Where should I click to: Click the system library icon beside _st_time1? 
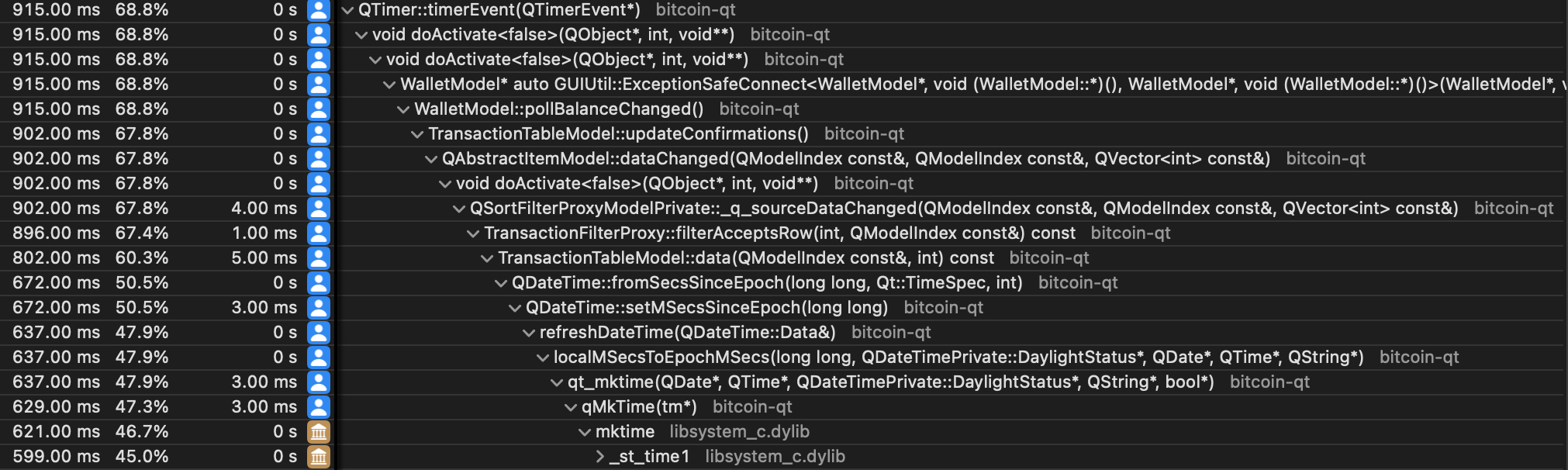pyautogui.click(x=319, y=457)
